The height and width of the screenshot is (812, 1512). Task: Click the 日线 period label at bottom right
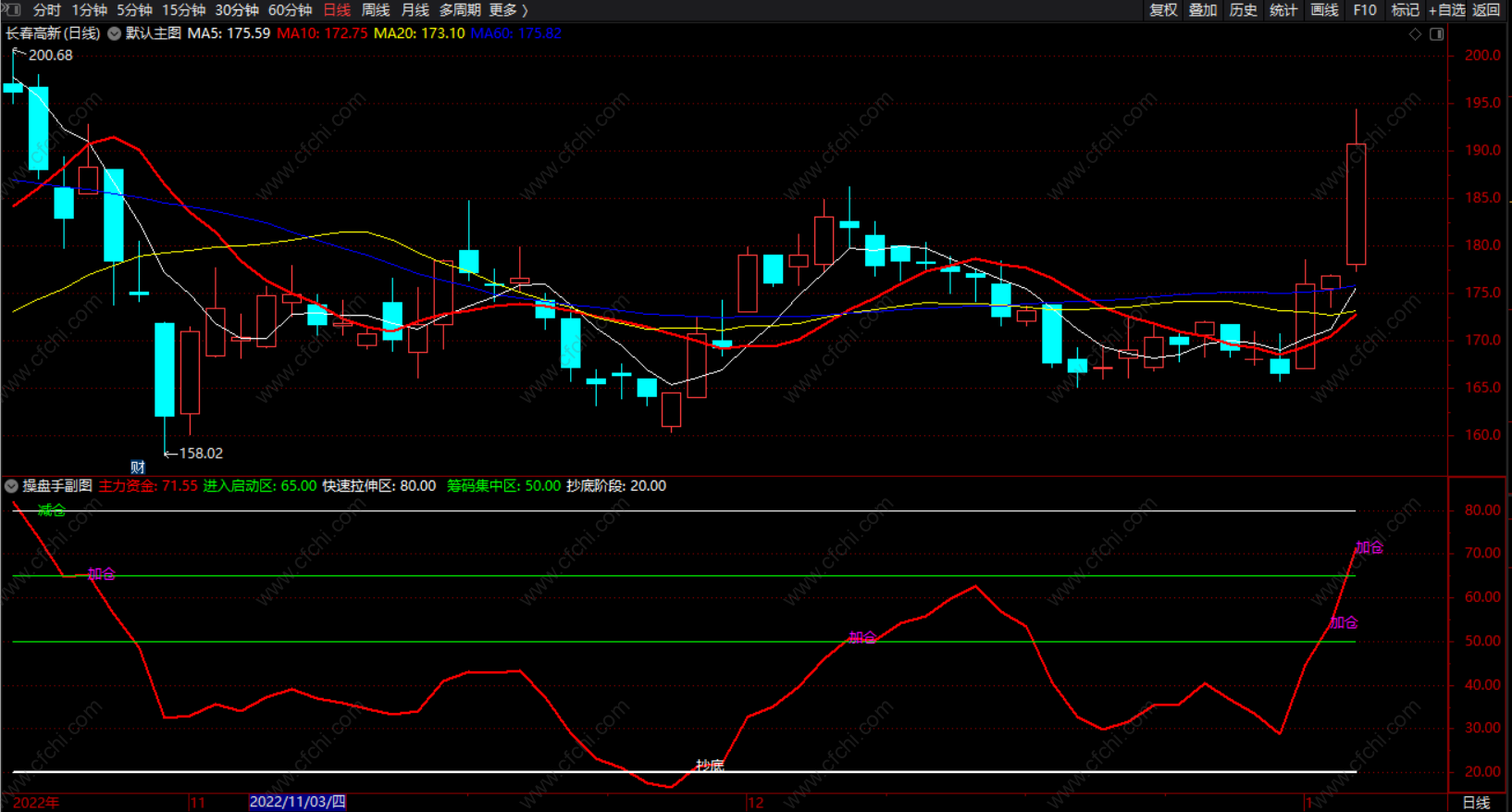tap(1476, 803)
